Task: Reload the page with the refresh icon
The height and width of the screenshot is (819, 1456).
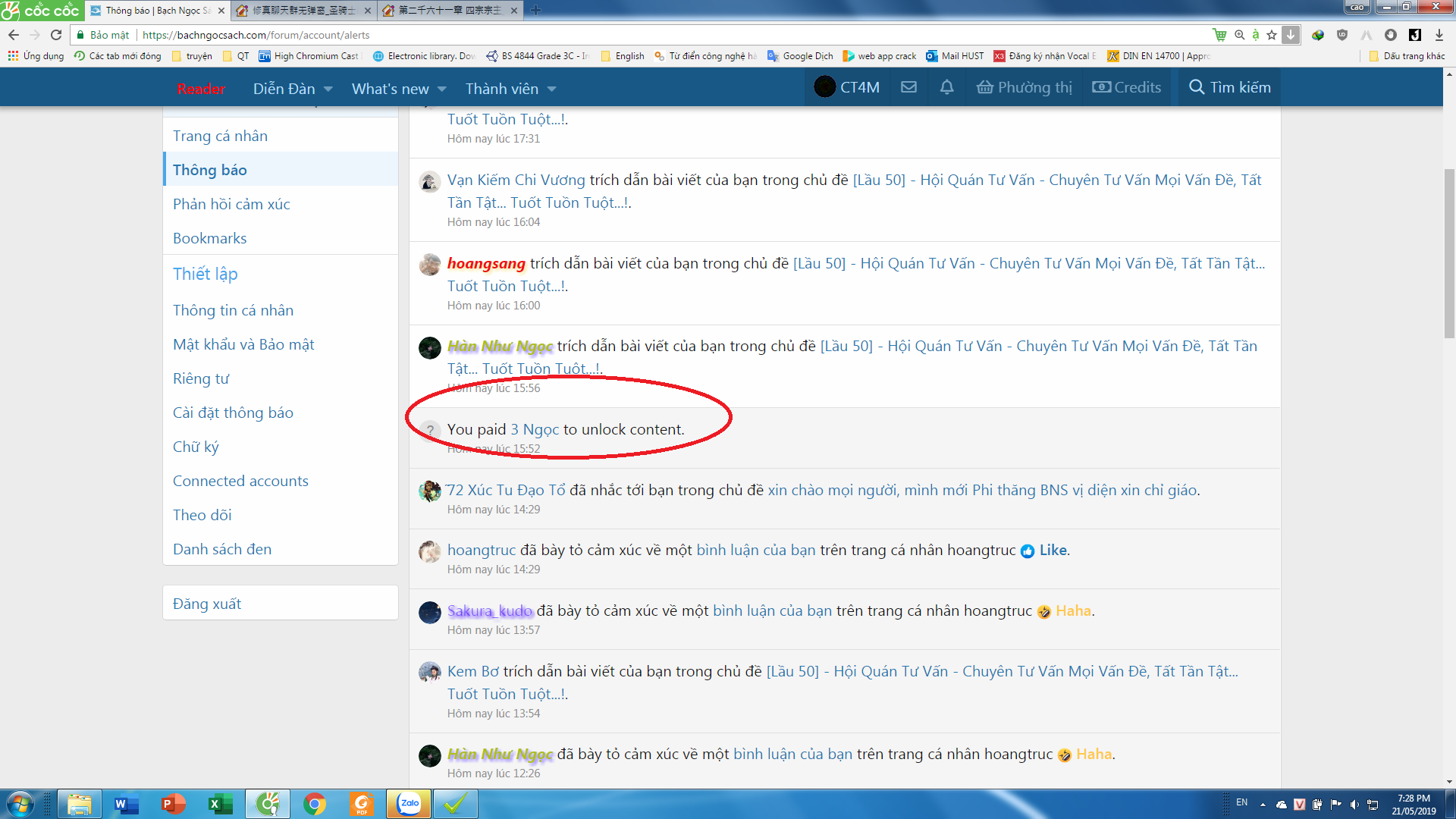Action: (56, 35)
